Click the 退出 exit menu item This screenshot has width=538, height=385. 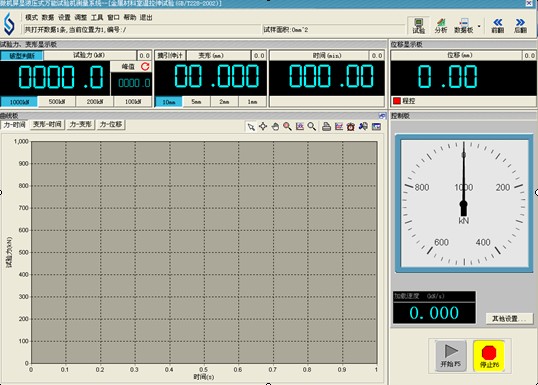click(146, 18)
